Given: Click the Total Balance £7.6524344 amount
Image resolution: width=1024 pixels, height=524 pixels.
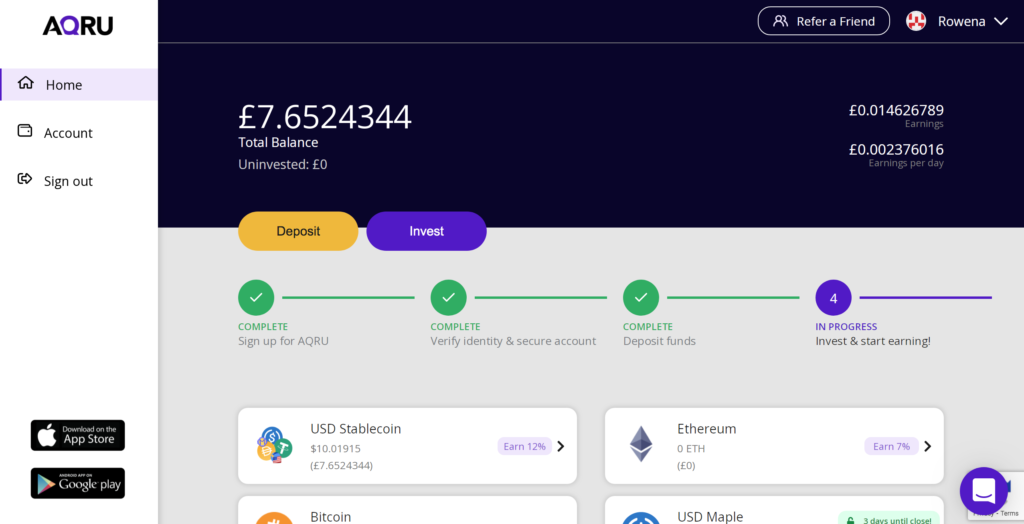Looking at the screenshot, I should click(x=325, y=117).
